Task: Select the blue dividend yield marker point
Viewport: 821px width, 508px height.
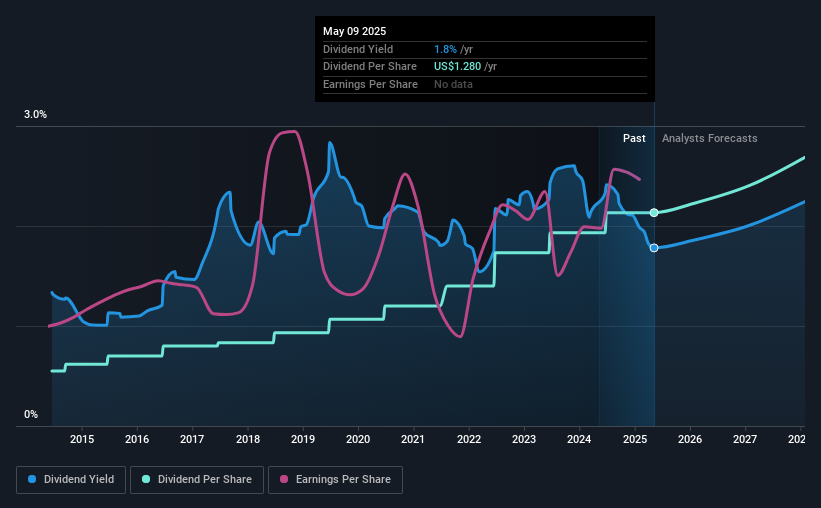Action: 654,248
